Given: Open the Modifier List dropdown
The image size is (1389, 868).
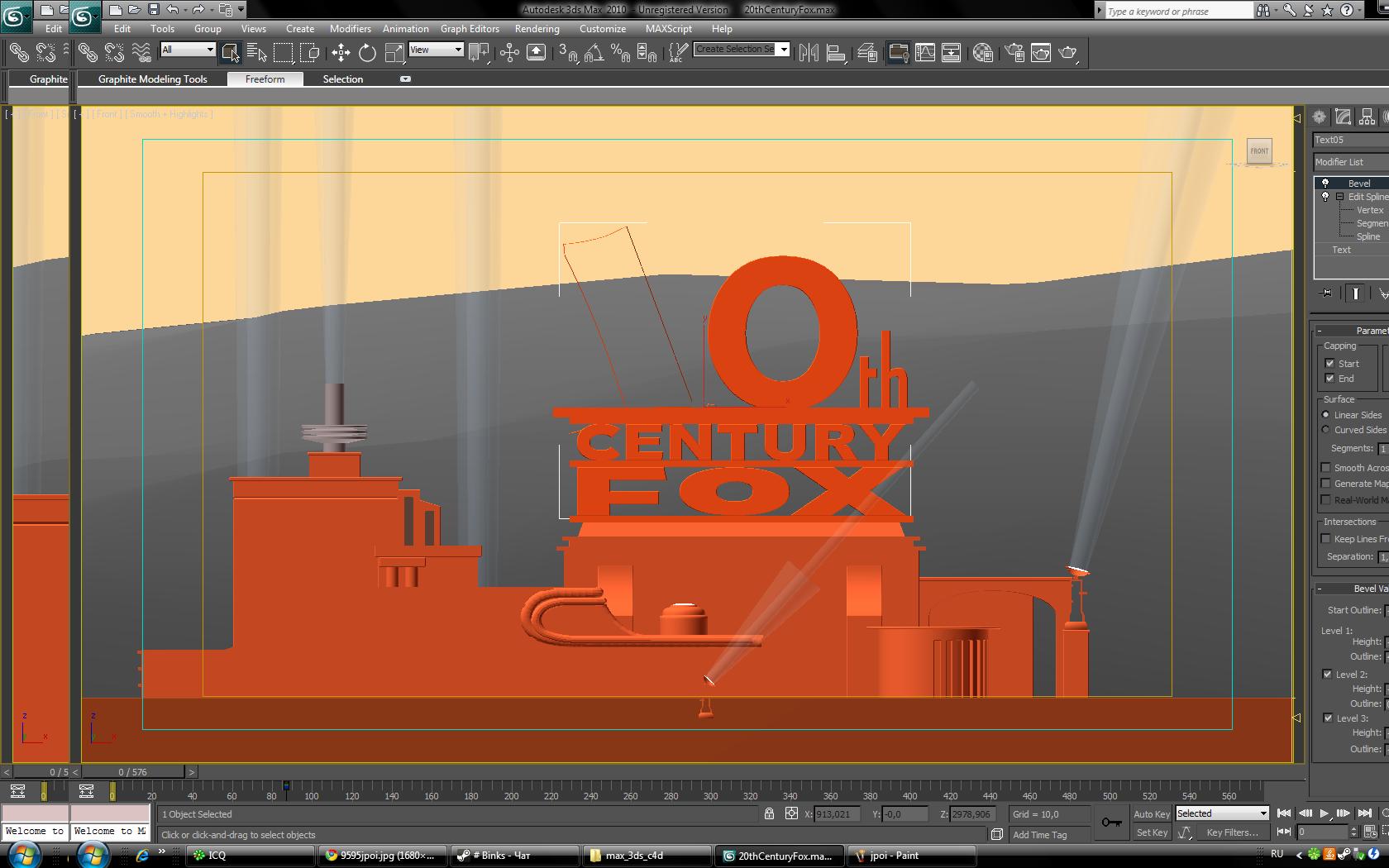Looking at the screenshot, I should pyautogui.click(x=1351, y=162).
